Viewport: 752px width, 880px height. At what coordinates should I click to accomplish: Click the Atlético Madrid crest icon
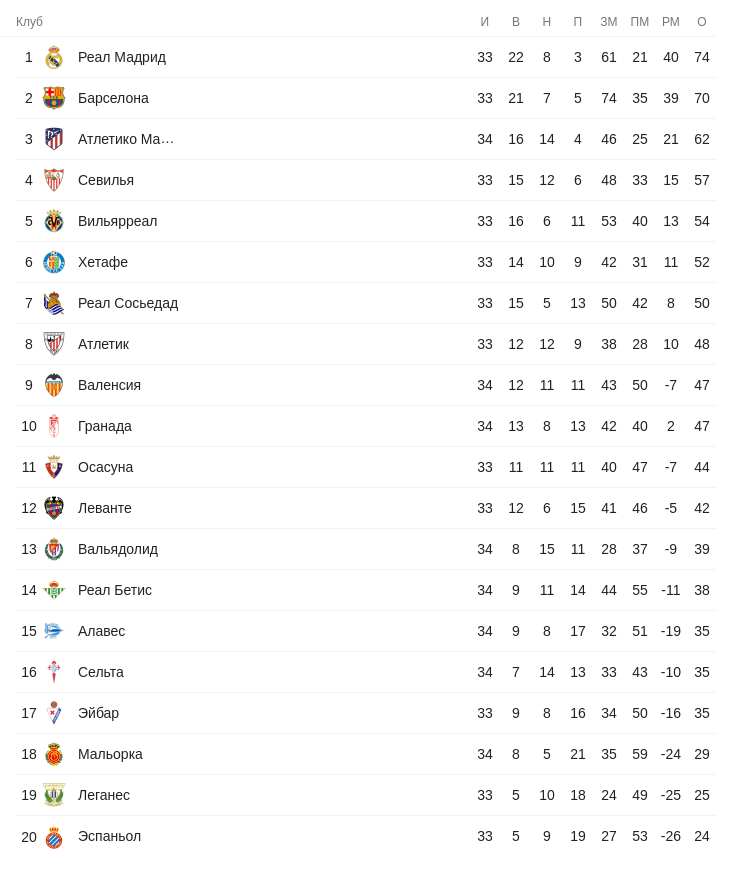[54, 139]
